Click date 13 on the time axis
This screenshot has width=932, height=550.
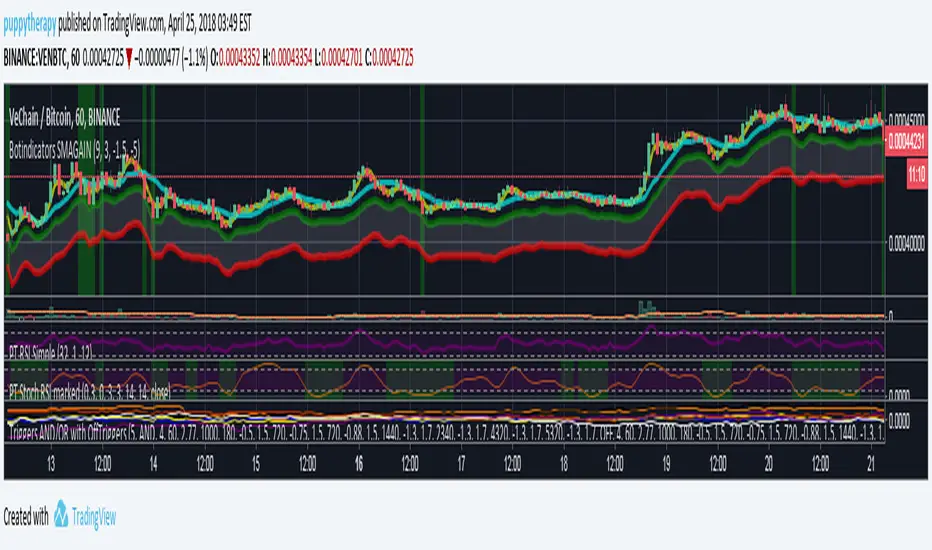tap(51, 463)
